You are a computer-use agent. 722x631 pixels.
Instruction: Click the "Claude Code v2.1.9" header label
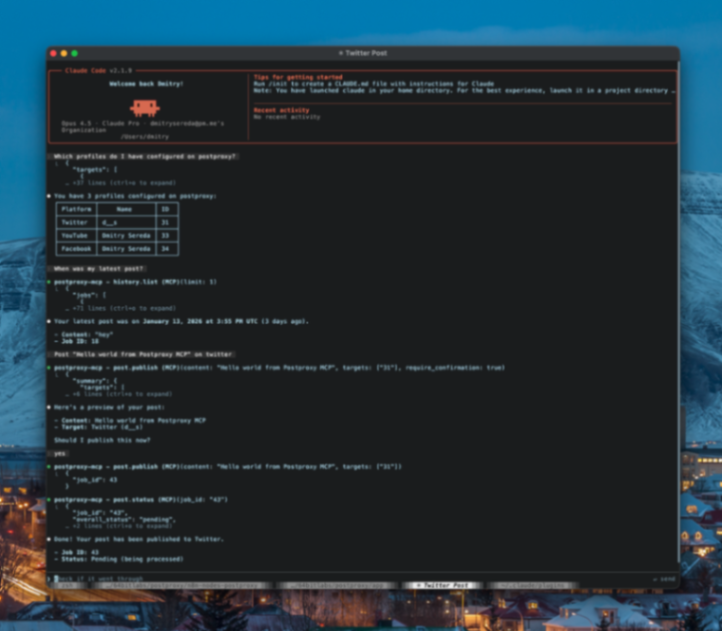[99, 70]
